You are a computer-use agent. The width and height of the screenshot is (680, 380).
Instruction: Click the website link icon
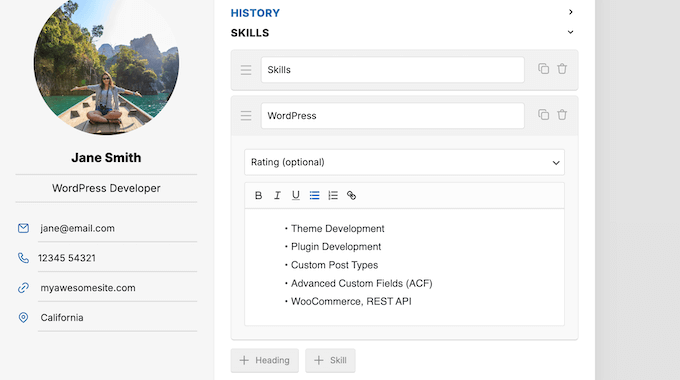point(23,288)
